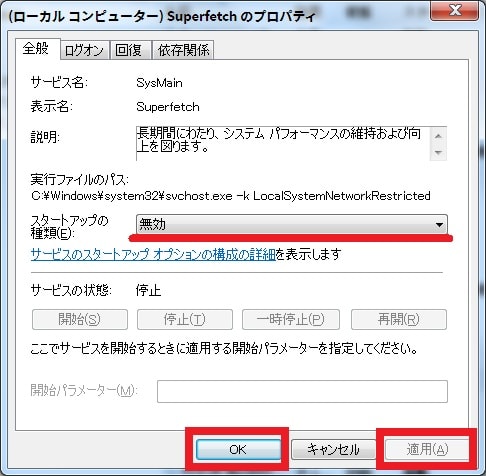Switch to the 全般 tab
Image resolution: width=486 pixels, height=476 pixels.
[x=38, y=49]
